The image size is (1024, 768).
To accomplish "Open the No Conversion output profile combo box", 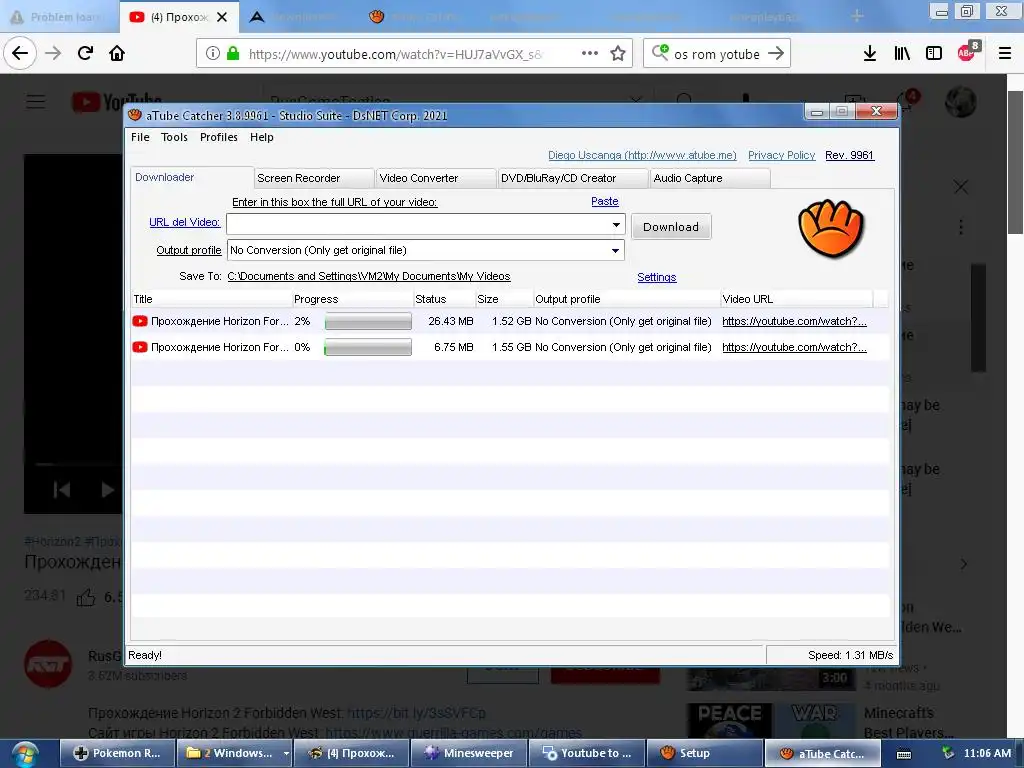I will tap(425, 250).
